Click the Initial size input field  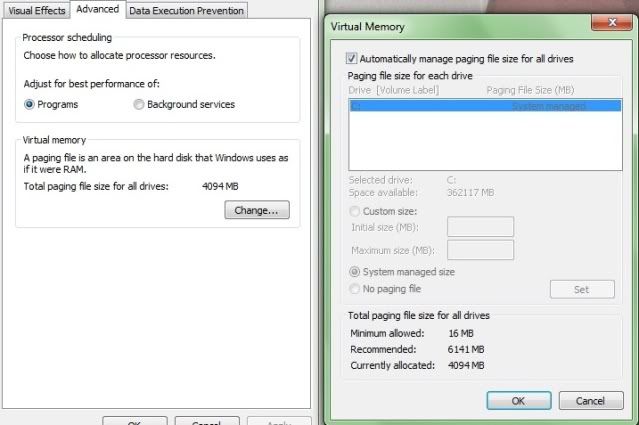click(x=480, y=227)
